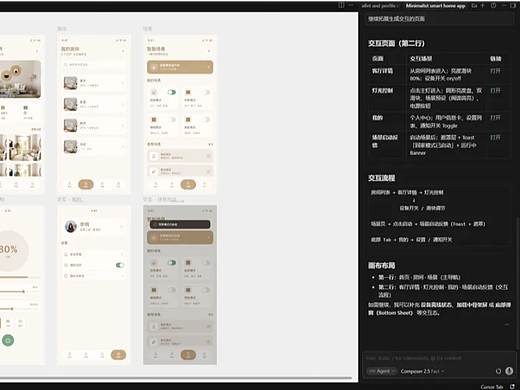Viewport: 520px width, 390px height.
Task: Click the tan banner card on scenes screen
Action: [180, 67]
